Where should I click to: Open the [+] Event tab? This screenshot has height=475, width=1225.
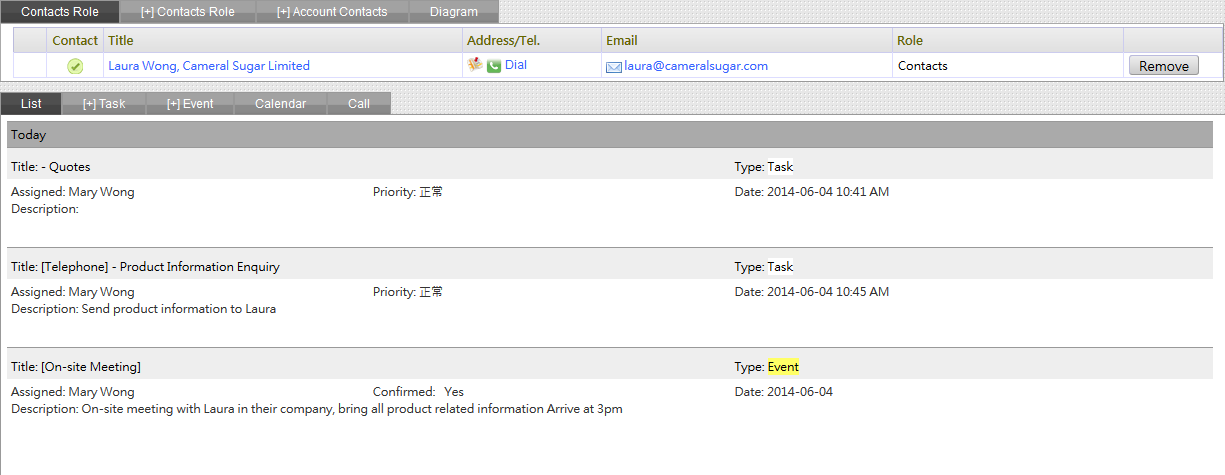(x=190, y=103)
